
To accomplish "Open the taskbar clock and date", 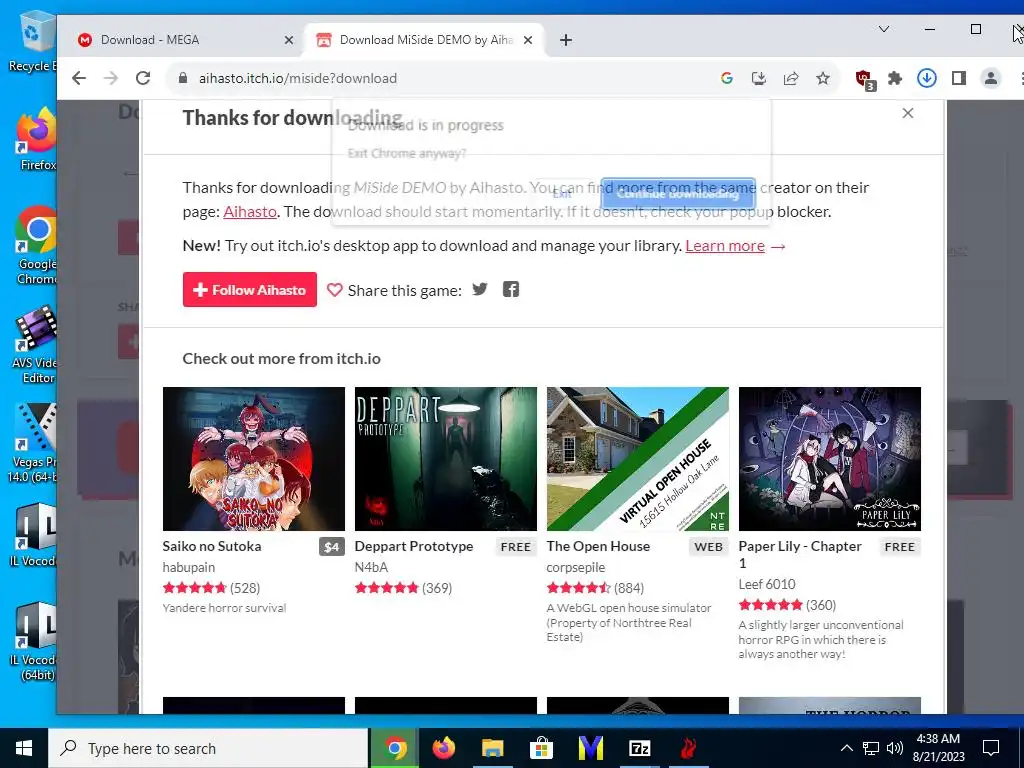I will (938, 748).
